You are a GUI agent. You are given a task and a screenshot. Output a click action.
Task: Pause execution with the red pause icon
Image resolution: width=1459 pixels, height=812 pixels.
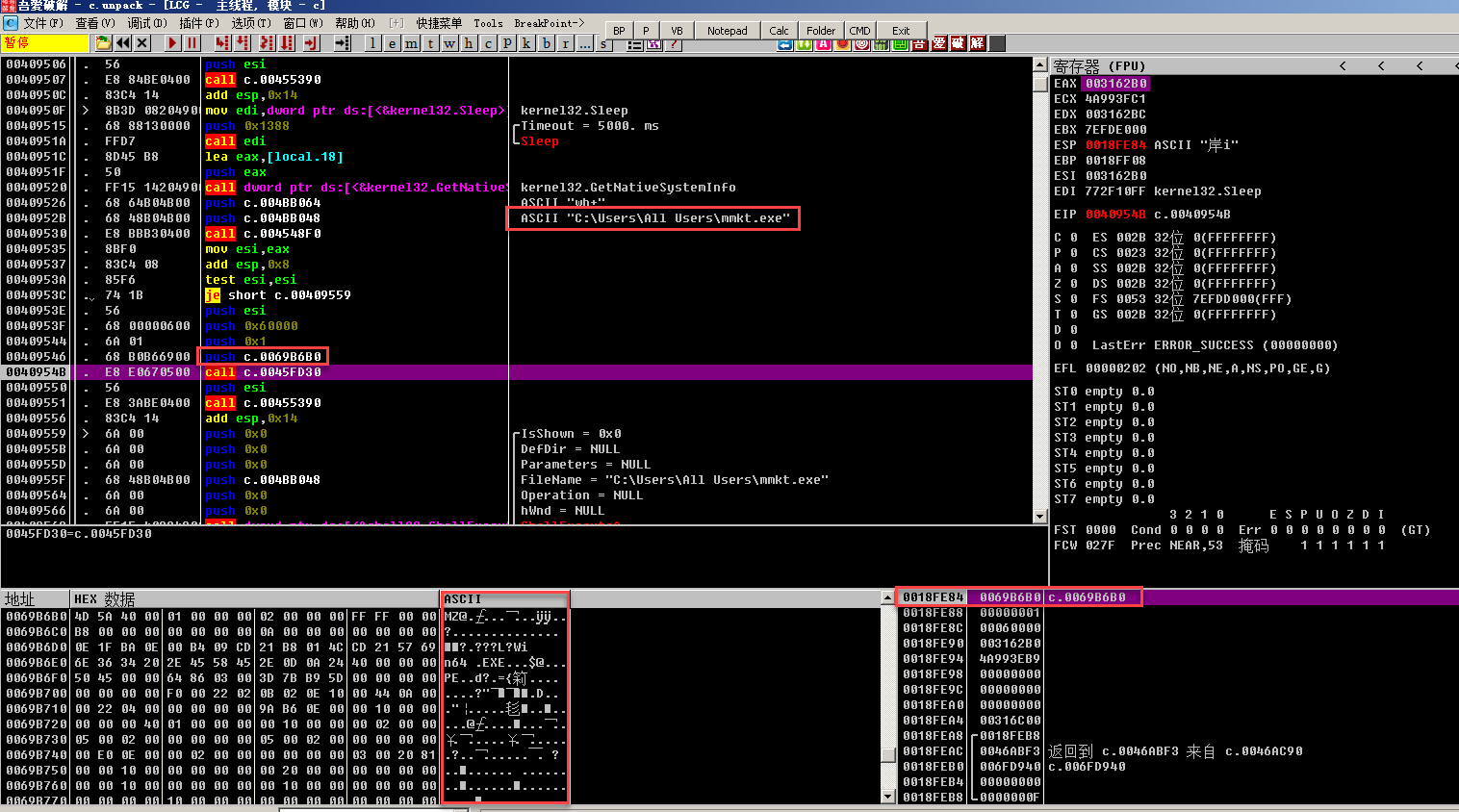pos(192,43)
